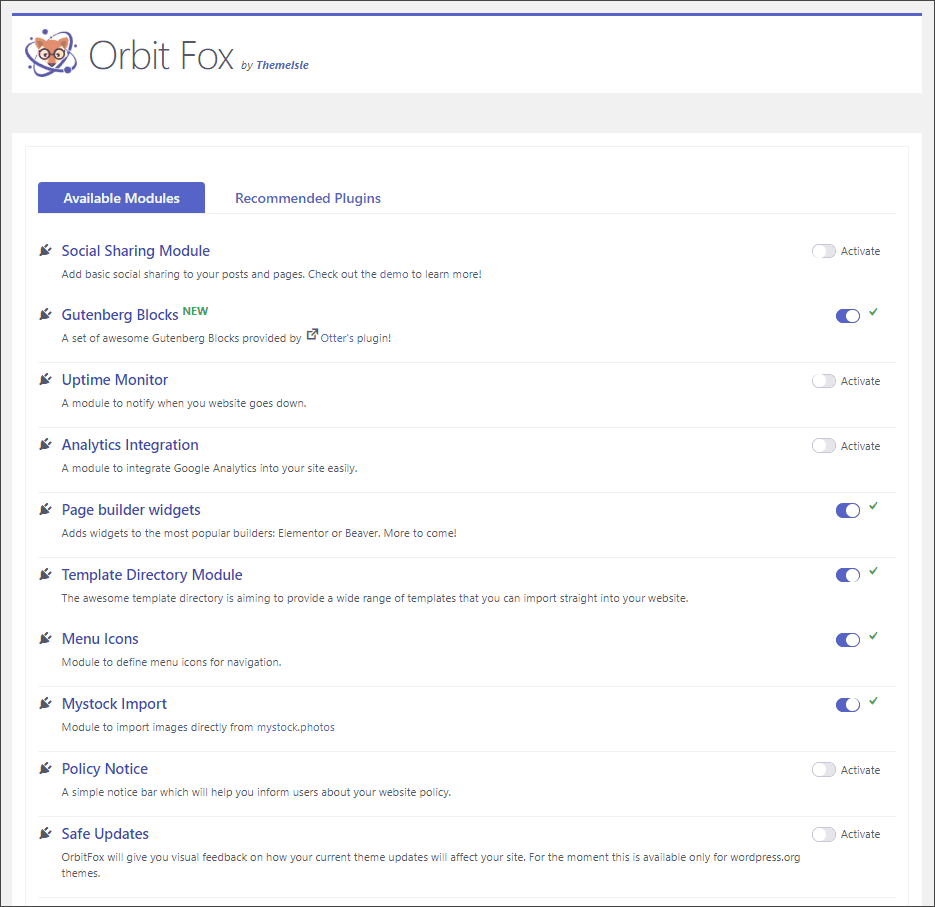Enable the Safe Updates toggle
Screen dimensions: 935x907
823,835
